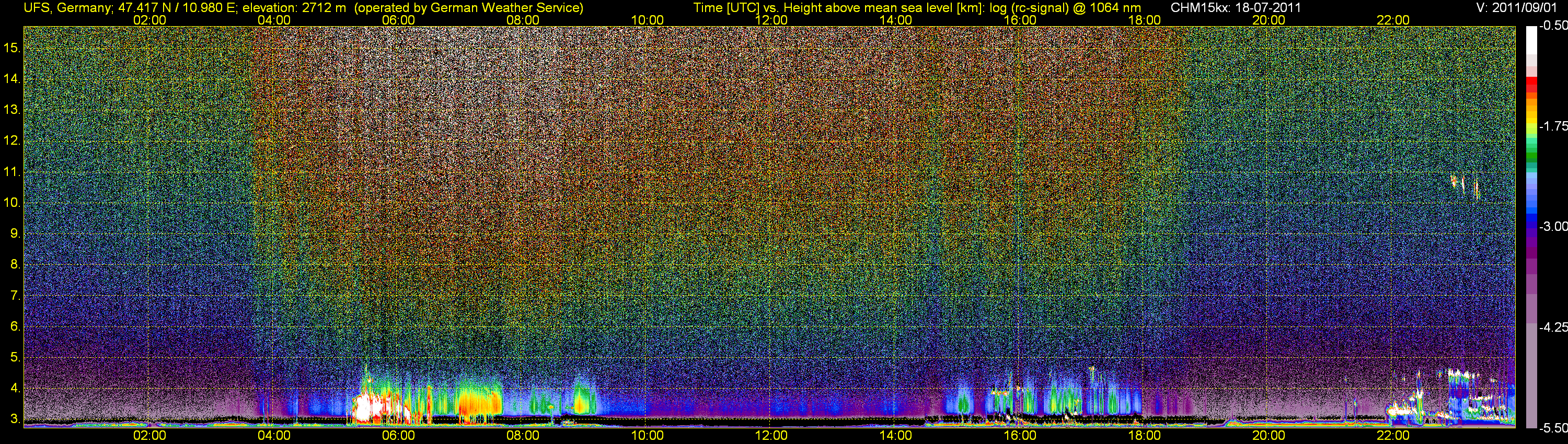Screen dimensions: 1568x444
Task: Click the height axis label "5."
Action: click(16, 358)
